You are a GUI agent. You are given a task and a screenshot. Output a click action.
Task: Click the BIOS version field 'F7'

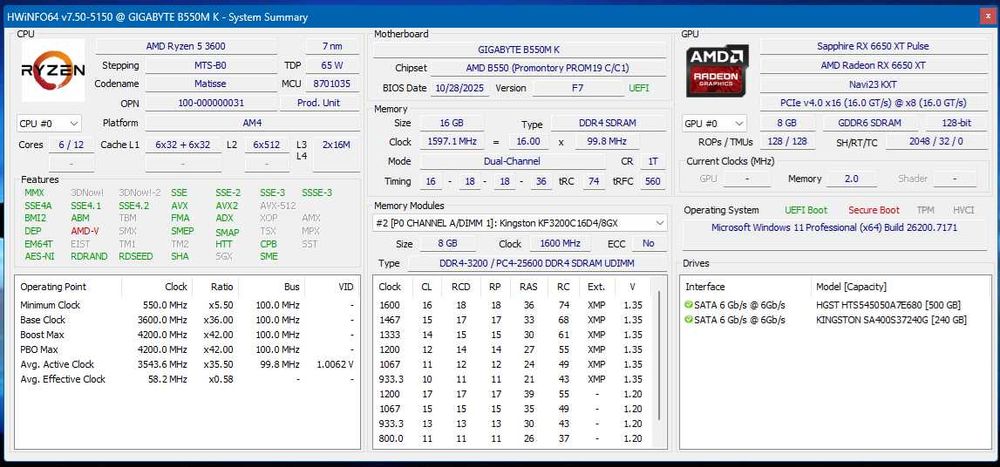coord(577,88)
